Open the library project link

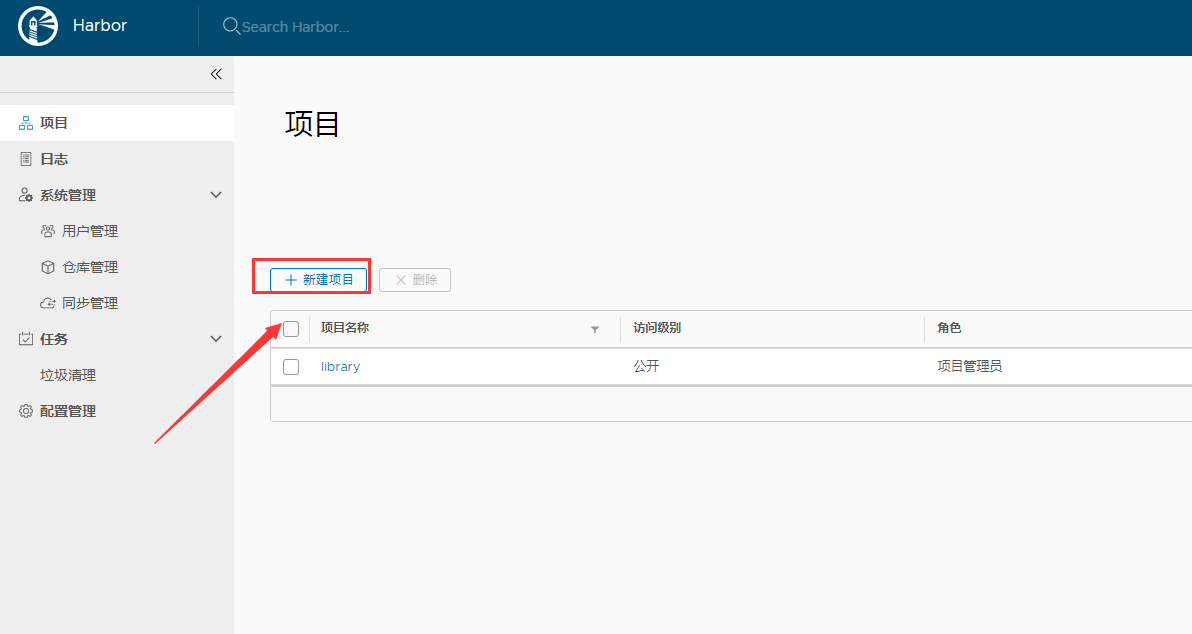click(x=340, y=366)
